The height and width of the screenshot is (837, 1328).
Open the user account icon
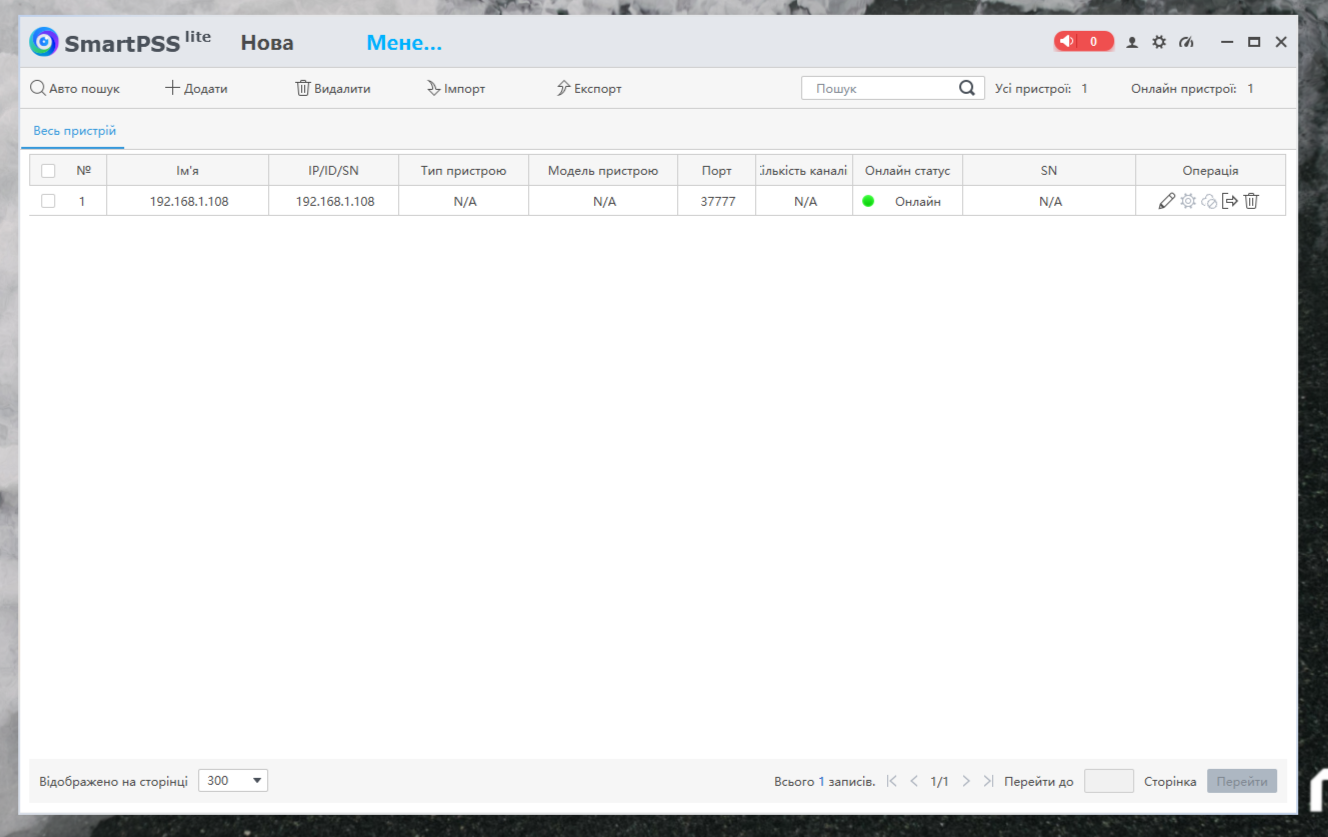pyautogui.click(x=1132, y=42)
